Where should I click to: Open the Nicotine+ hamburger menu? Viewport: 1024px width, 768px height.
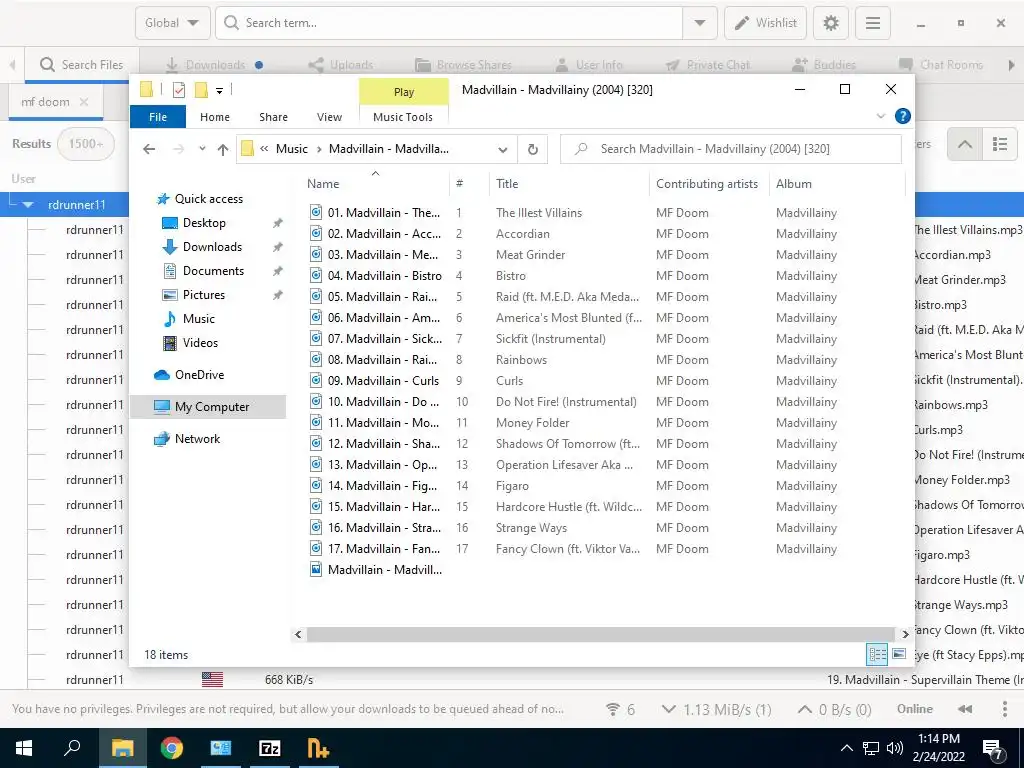pyautogui.click(x=872, y=24)
